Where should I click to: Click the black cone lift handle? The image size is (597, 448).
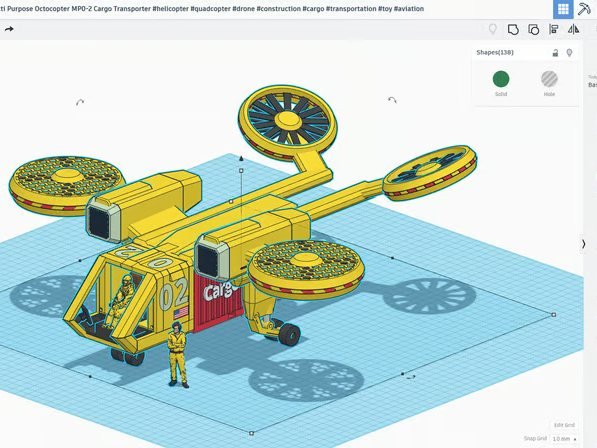click(241, 158)
